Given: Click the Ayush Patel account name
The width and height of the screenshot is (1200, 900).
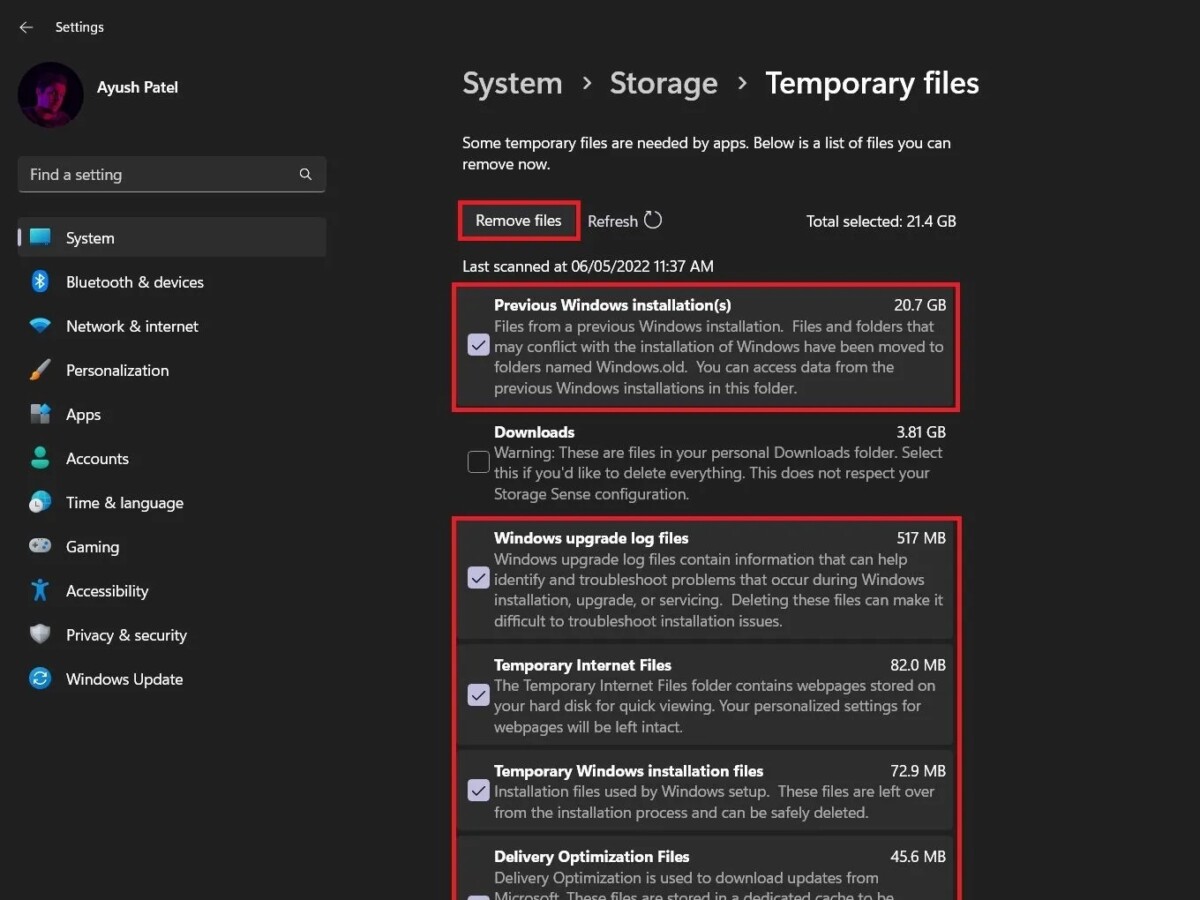Looking at the screenshot, I should pyautogui.click(x=137, y=87).
